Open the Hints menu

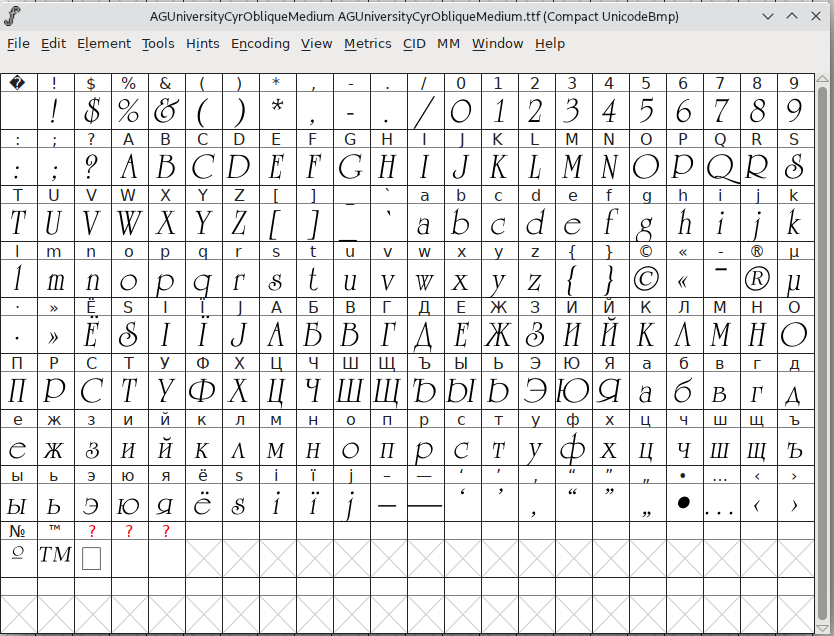click(202, 44)
